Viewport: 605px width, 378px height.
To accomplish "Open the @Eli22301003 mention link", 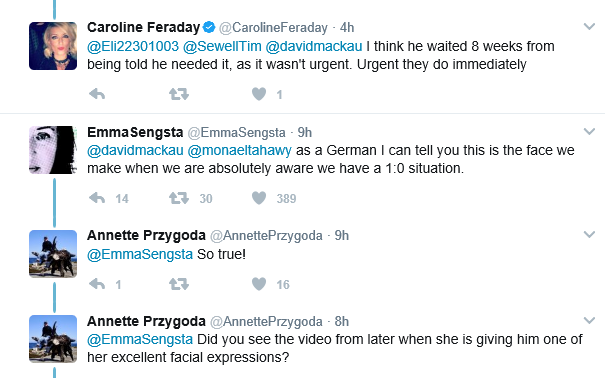I will pyautogui.click(x=133, y=46).
